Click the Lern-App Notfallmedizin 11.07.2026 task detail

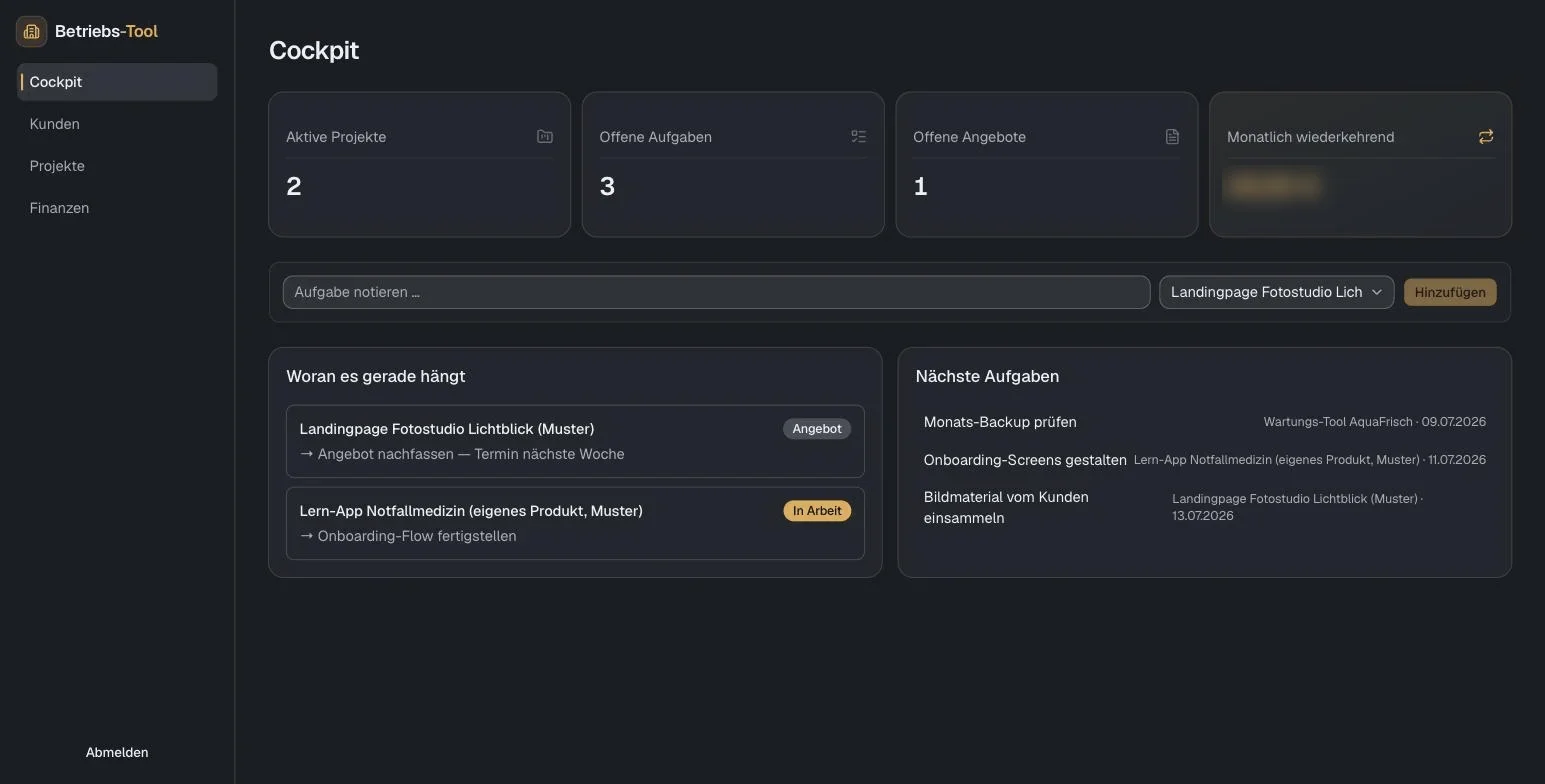pos(1309,460)
